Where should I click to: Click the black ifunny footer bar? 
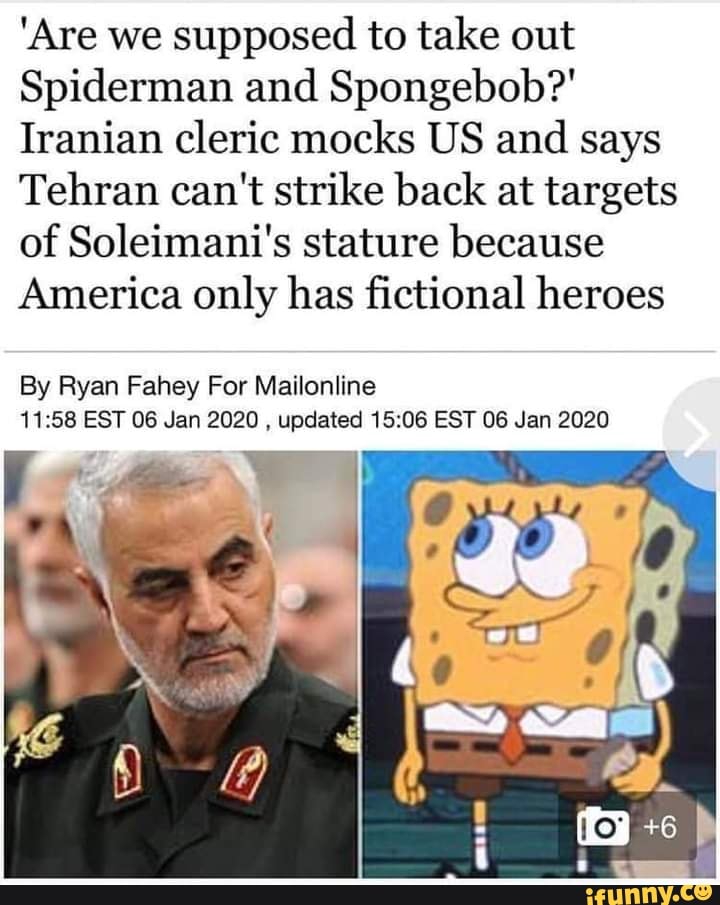pos(360,895)
